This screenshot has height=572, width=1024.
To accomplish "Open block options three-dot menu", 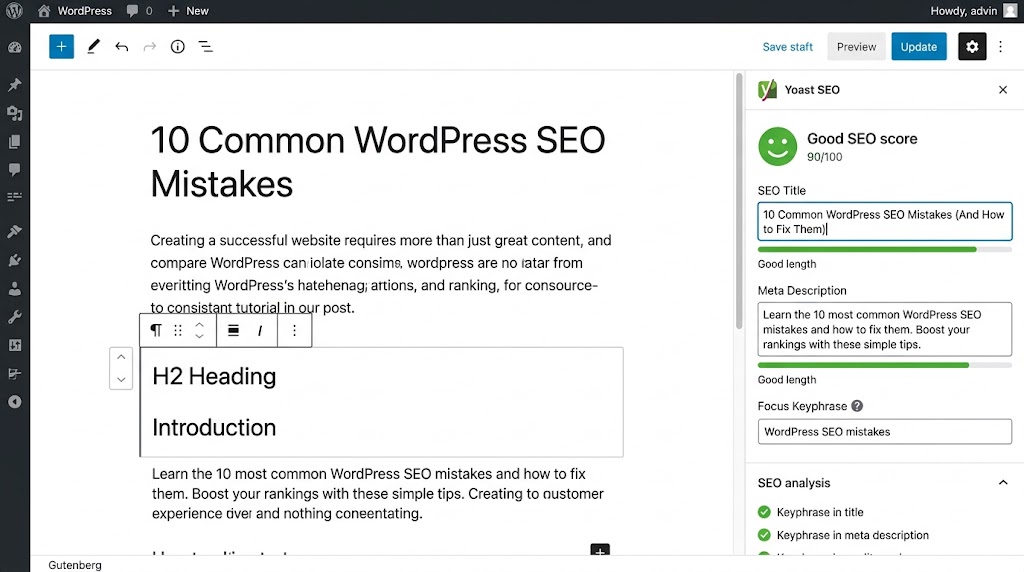I will click(x=295, y=330).
